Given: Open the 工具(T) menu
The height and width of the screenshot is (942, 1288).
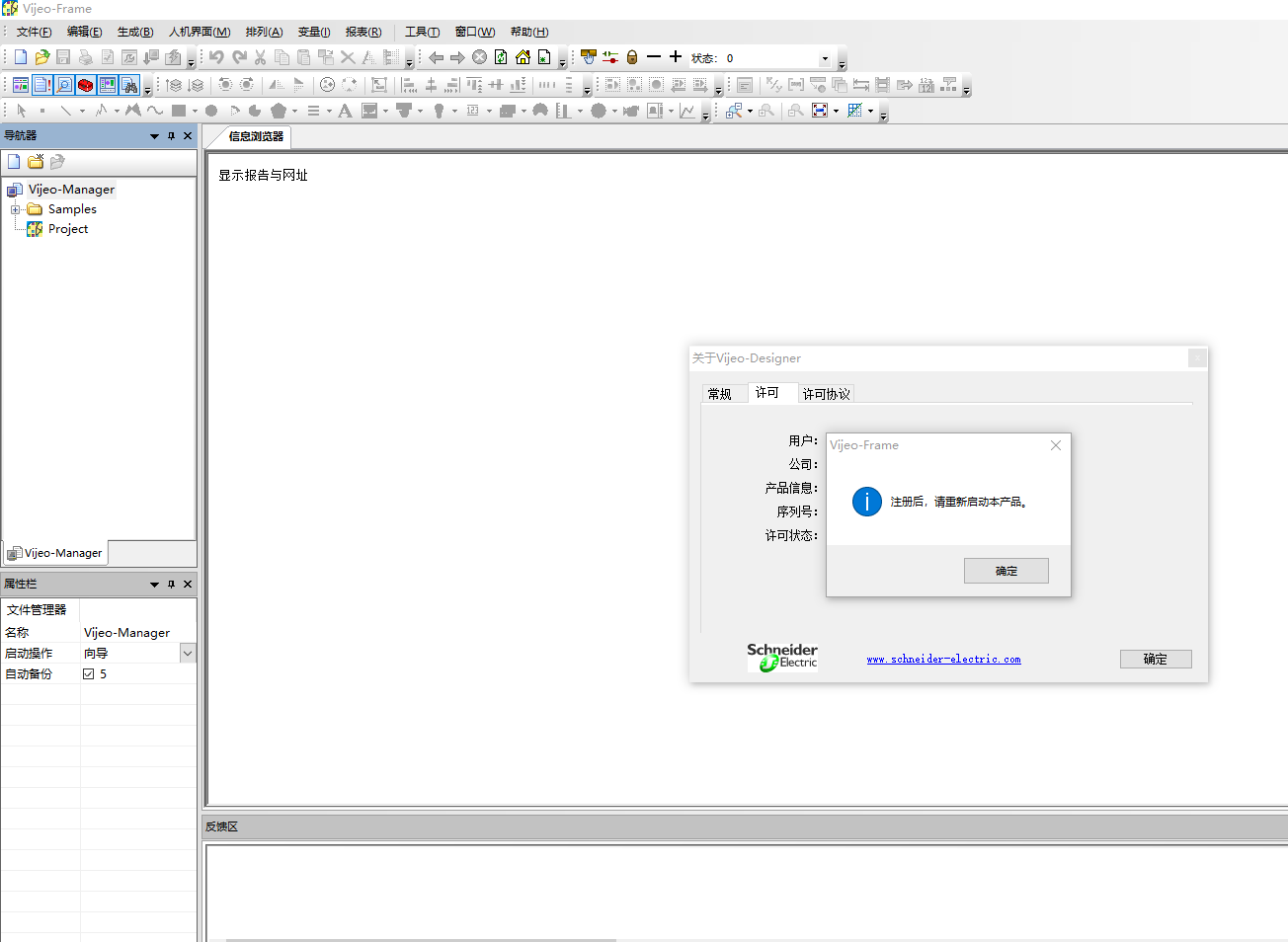Looking at the screenshot, I should pos(422,33).
